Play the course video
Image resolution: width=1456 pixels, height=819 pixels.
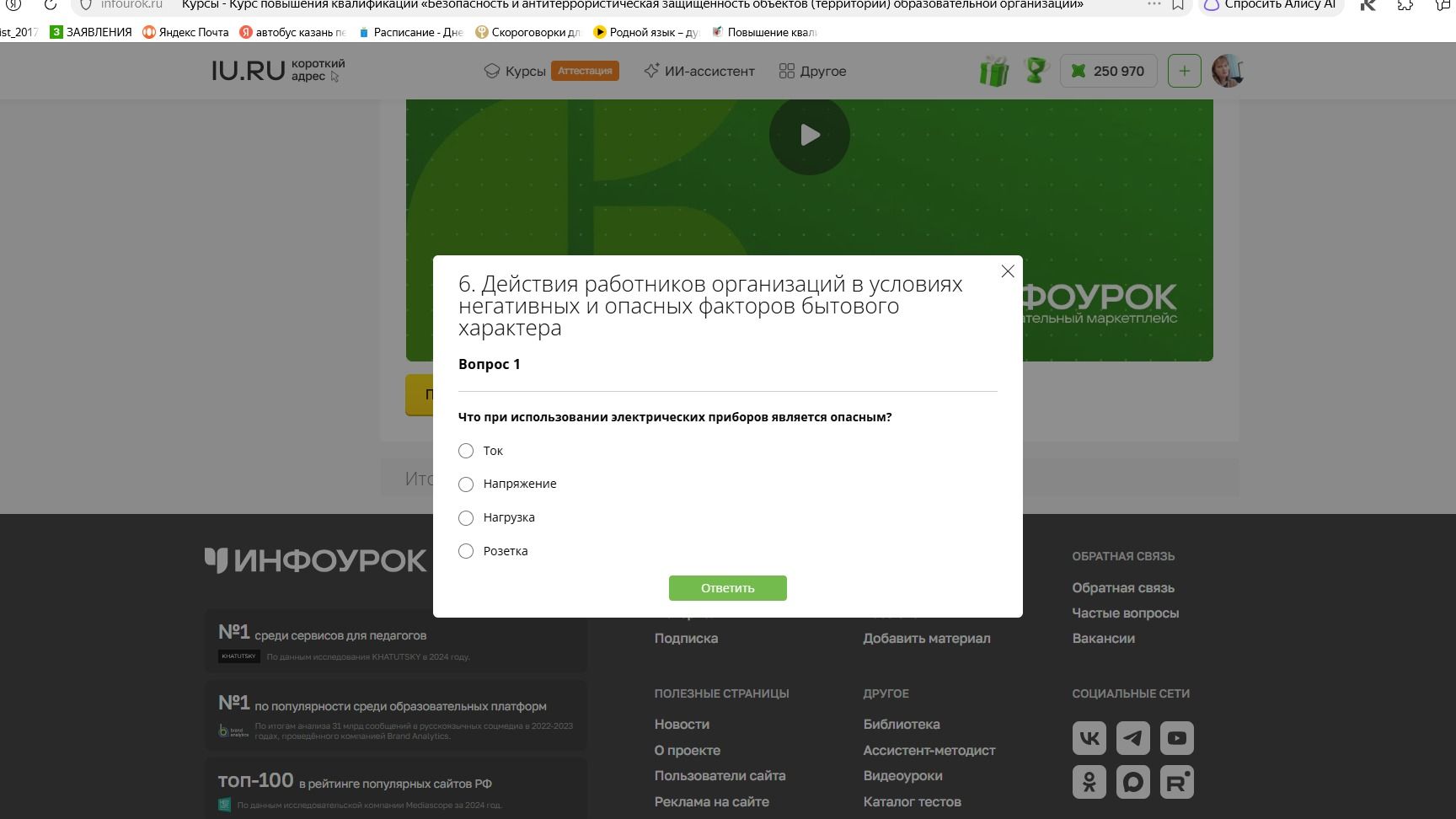[x=809, y=135]
